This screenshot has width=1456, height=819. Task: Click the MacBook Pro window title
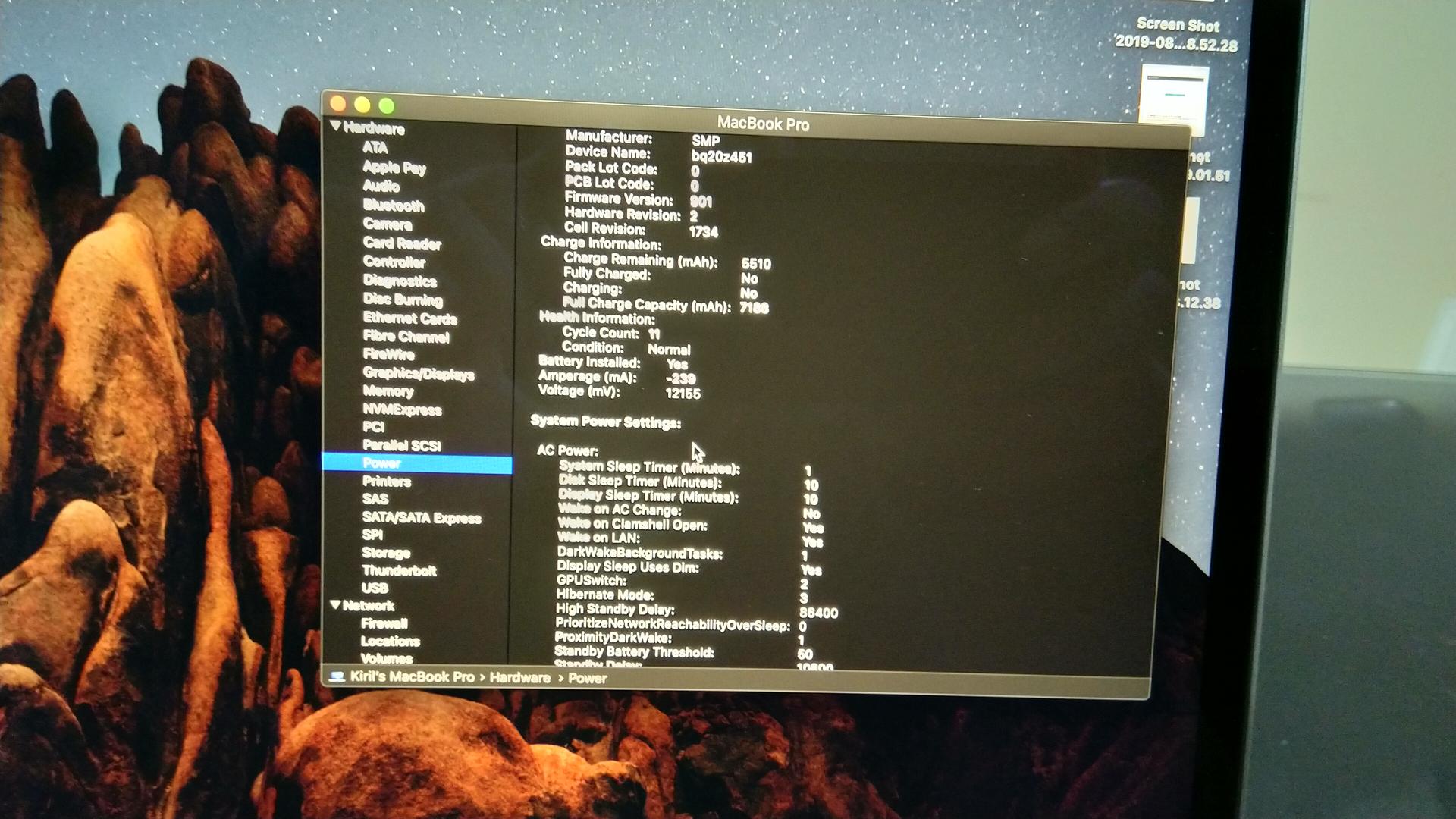tap(763, 124)
